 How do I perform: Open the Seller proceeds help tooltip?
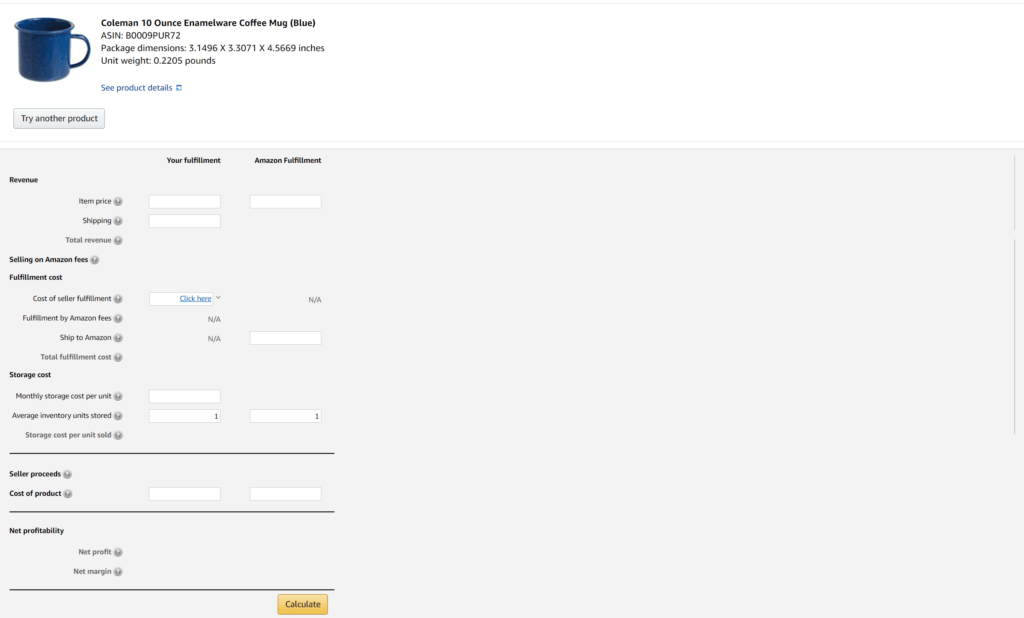pos(68,474)
